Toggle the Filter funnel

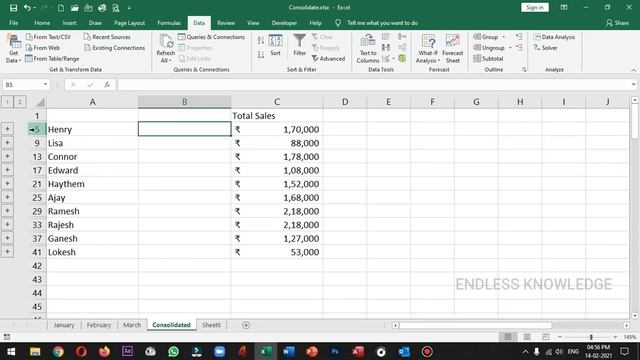tap(300, 45)
